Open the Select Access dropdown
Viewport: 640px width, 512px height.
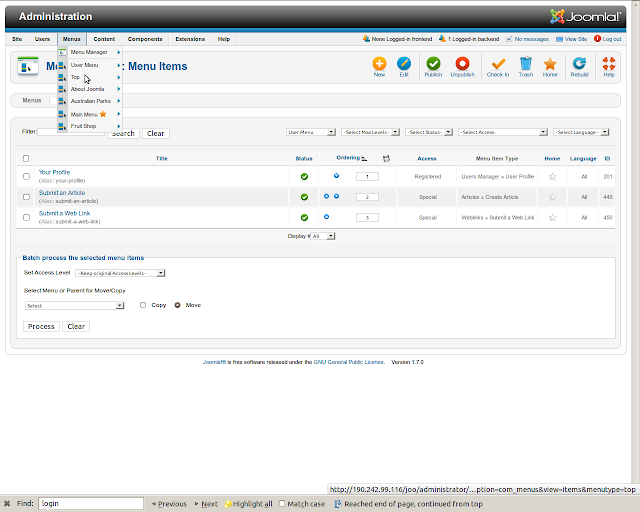click(502, 132)
